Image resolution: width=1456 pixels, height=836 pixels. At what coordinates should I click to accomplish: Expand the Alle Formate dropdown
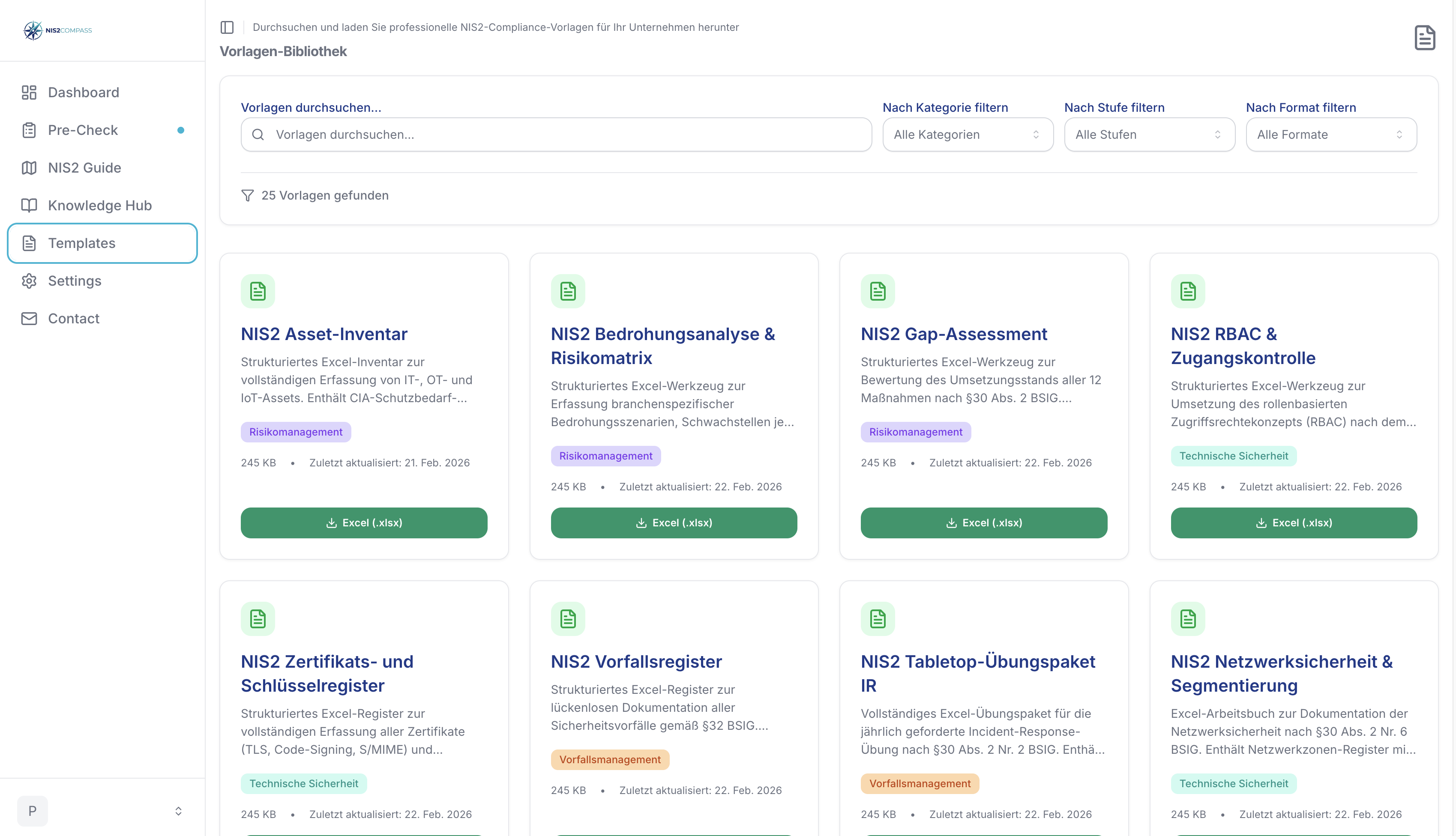tap(1330, 135)
